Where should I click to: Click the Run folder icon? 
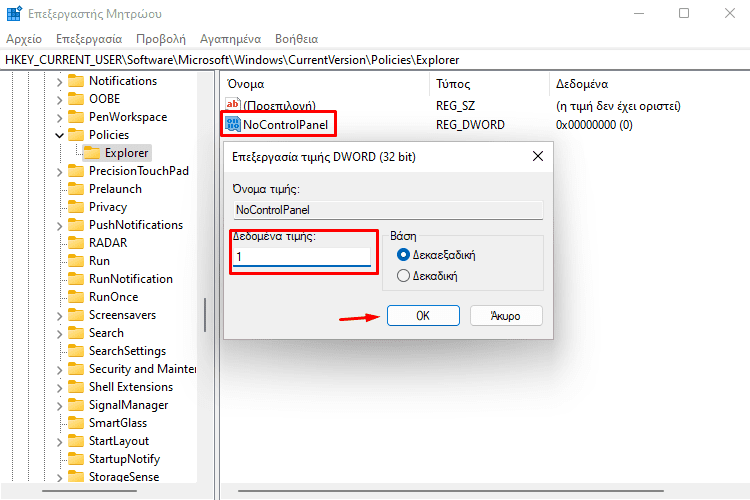tap(76, 261)
